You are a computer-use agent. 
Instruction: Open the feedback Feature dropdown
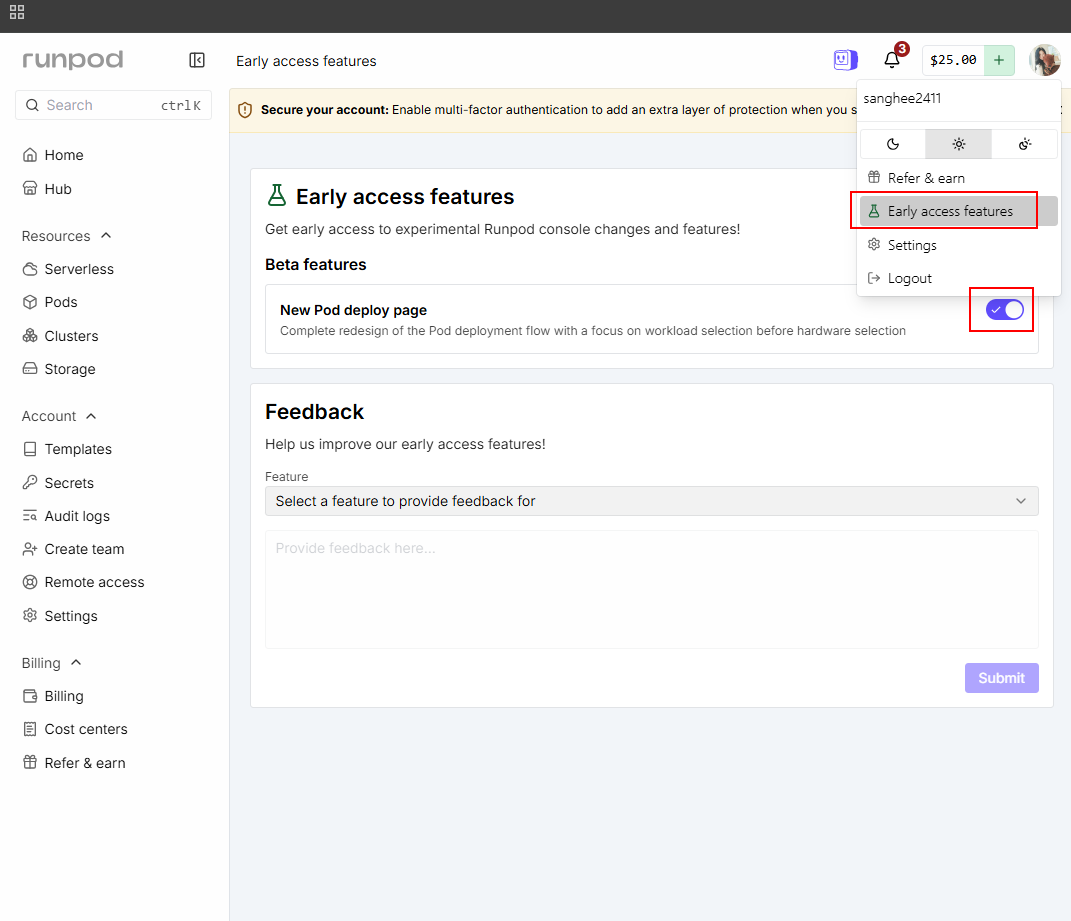click(652, 501)
